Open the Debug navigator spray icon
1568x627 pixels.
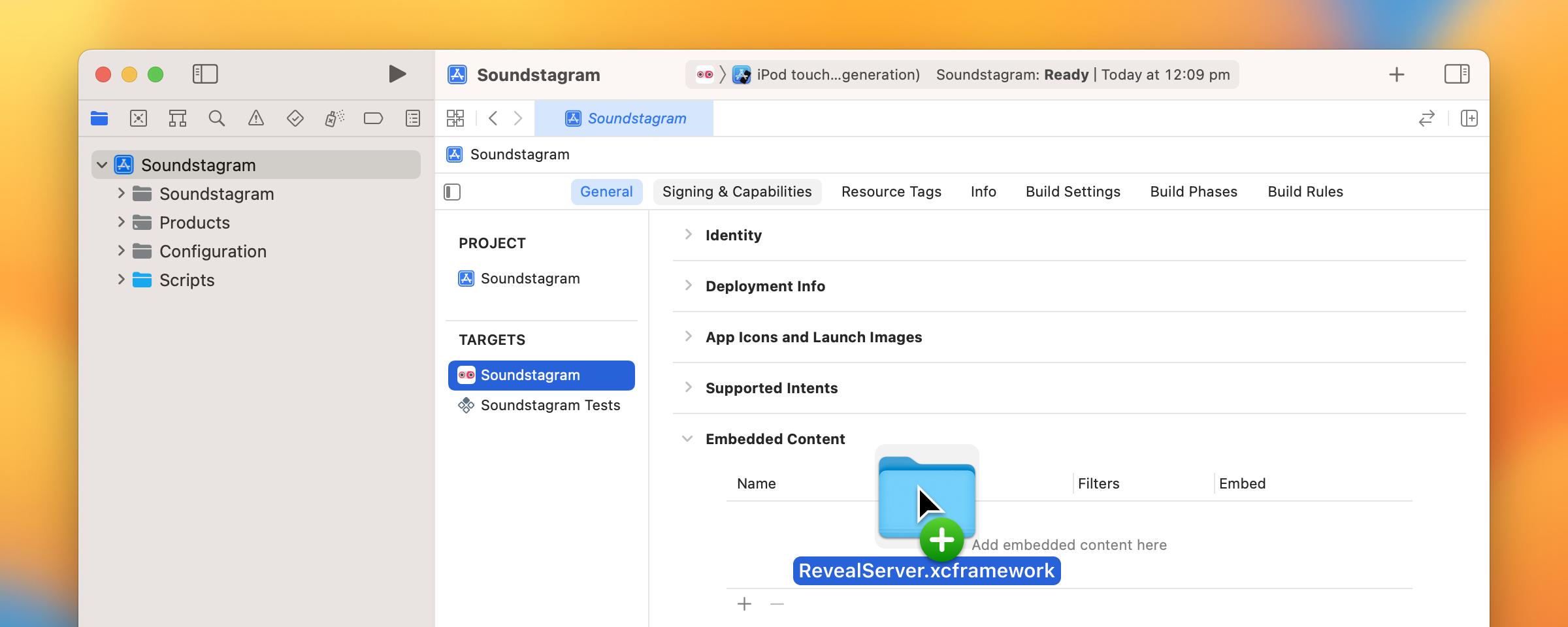335,118
